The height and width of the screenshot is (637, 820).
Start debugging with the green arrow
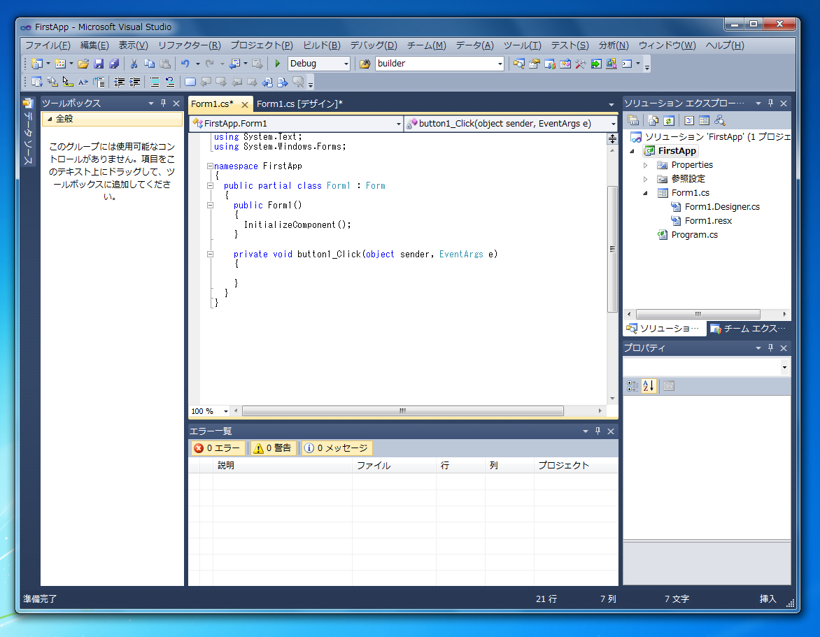pyautogui.click(x=275, y=63)
